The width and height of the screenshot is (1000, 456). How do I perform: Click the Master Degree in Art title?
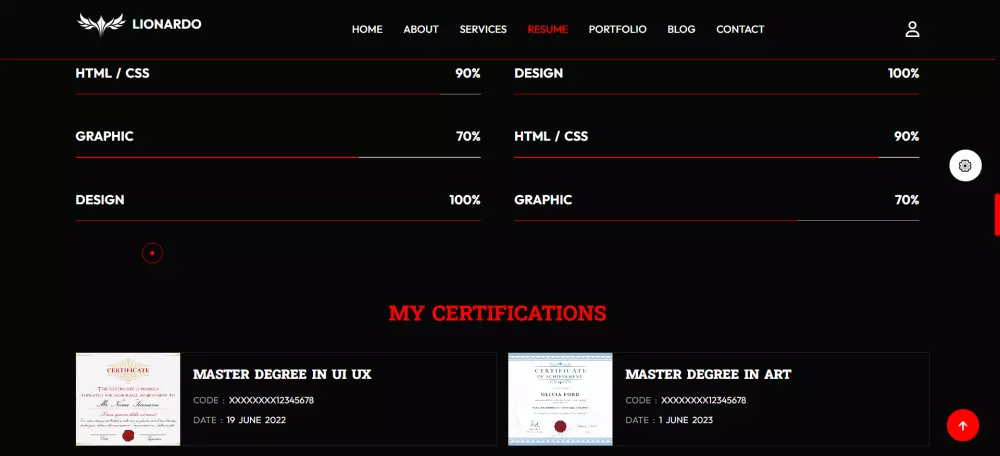(x=708, y=374)
